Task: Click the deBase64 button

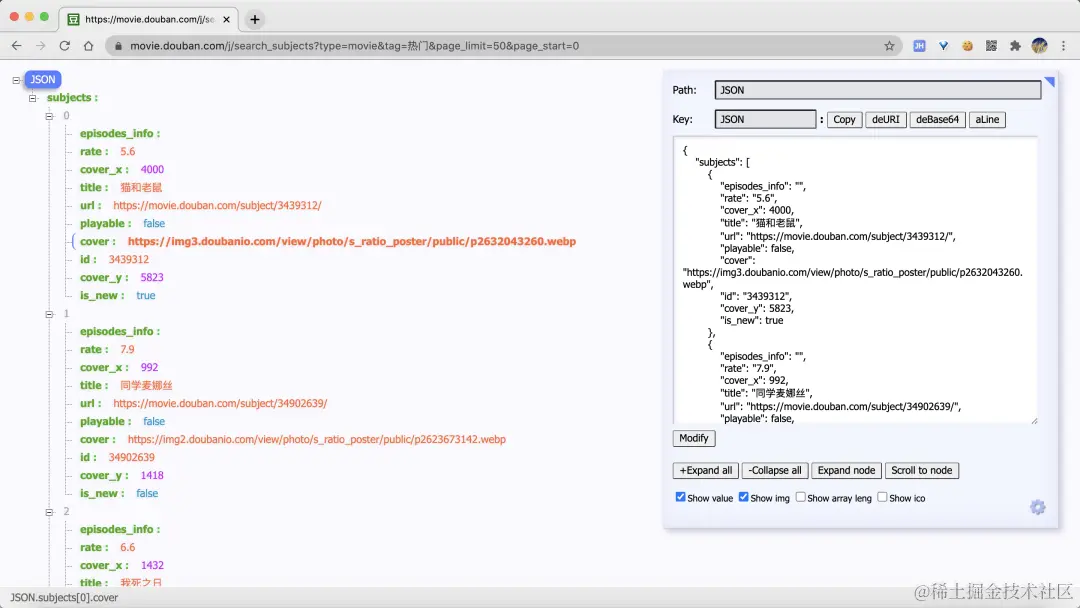Action: (937, 119)
